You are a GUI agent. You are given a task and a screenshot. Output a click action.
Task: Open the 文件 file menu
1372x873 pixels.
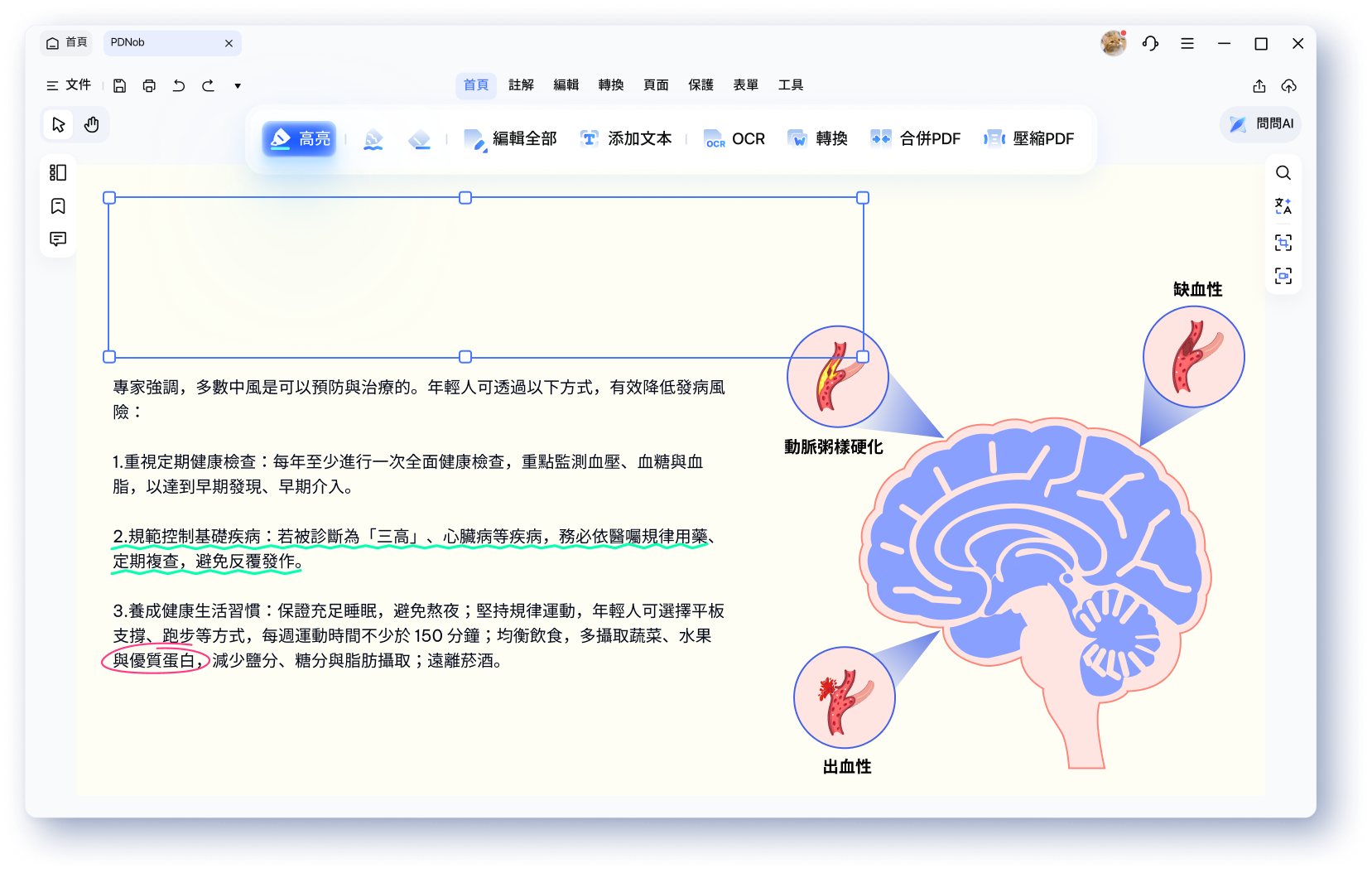pos(69,85)
